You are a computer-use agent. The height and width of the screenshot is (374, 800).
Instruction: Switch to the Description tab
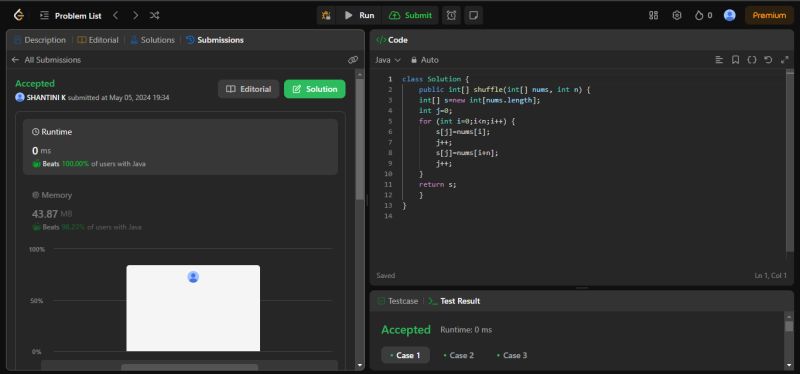pos(40,40)
